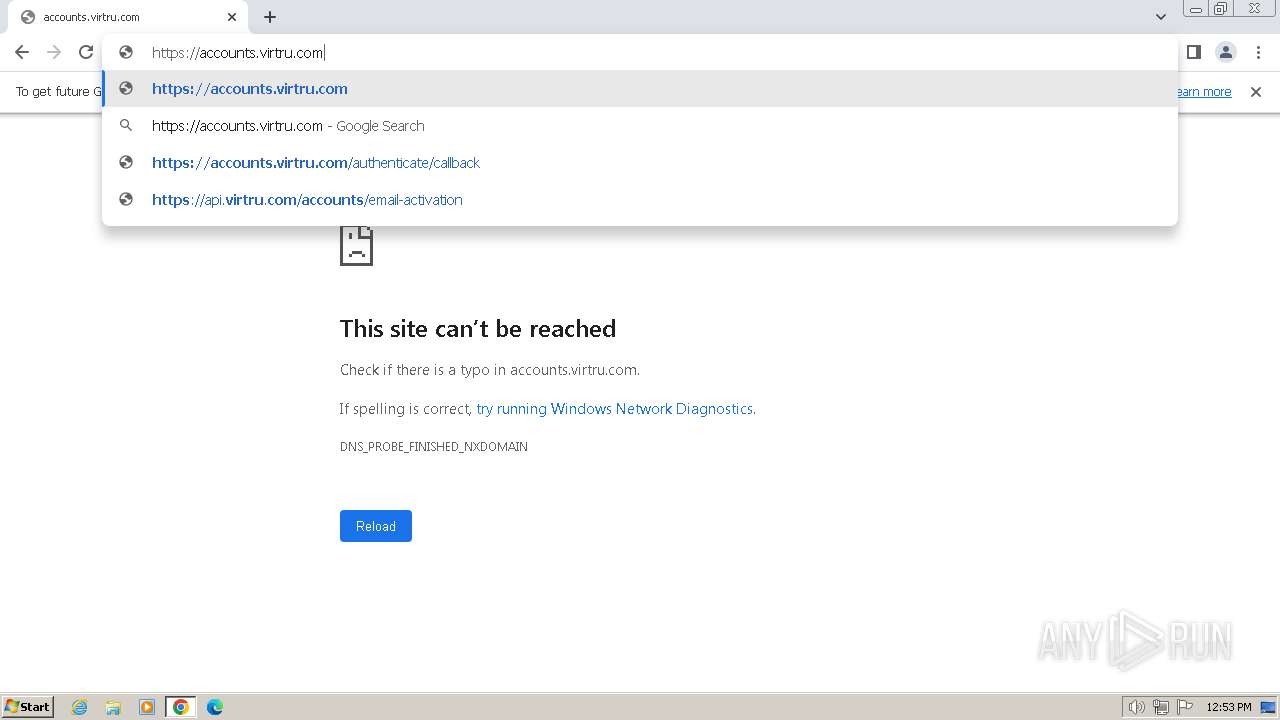Open the Windows Start menu
1280x720 pixels.
tap(28, 707)
